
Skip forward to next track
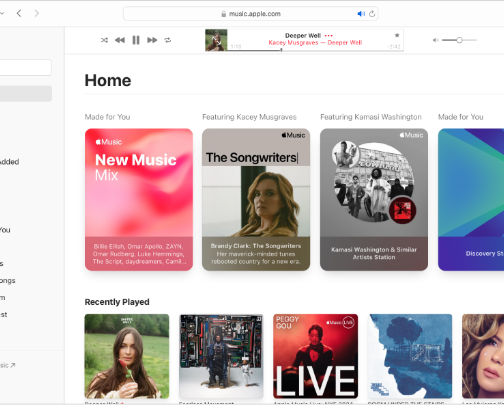click(152, 40)
